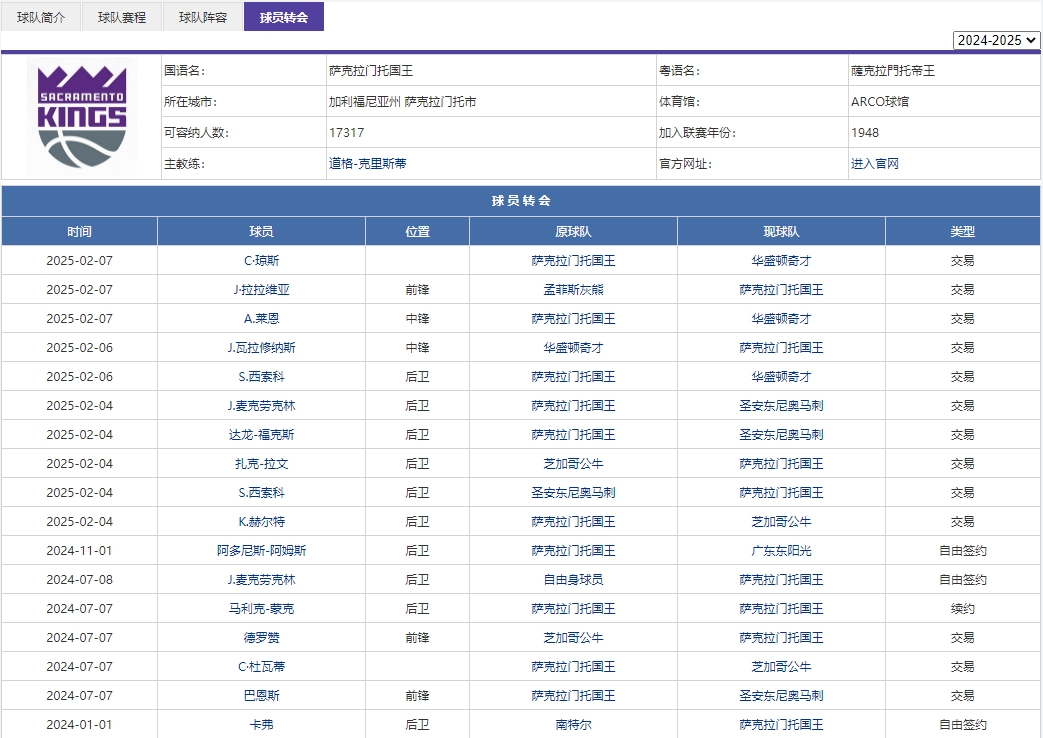
Task: Open player C·琼斯 profile link
Action: pyautogui.click(x=260, y=260)
